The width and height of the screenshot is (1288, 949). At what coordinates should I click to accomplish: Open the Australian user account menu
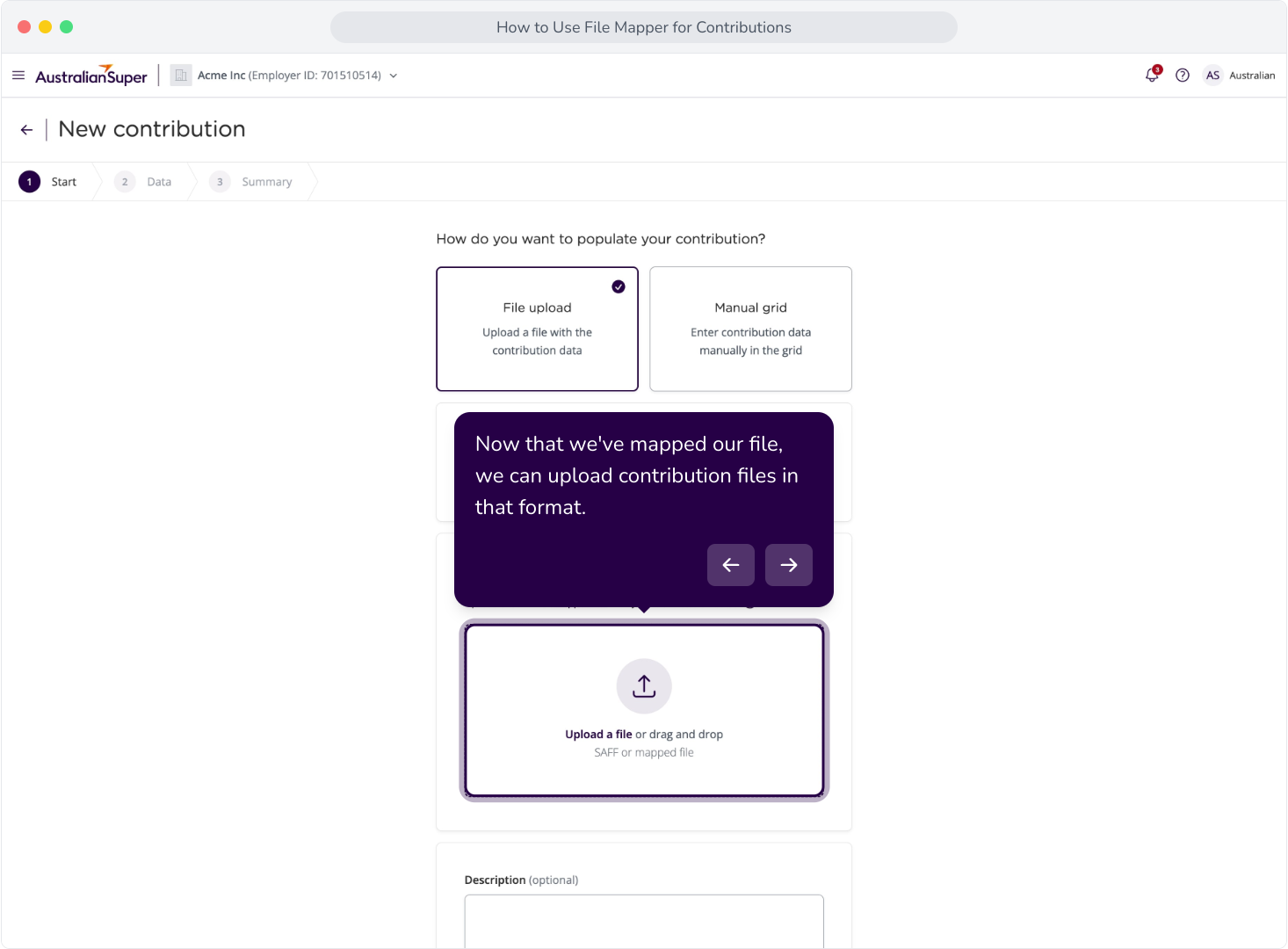(1251, 76)
